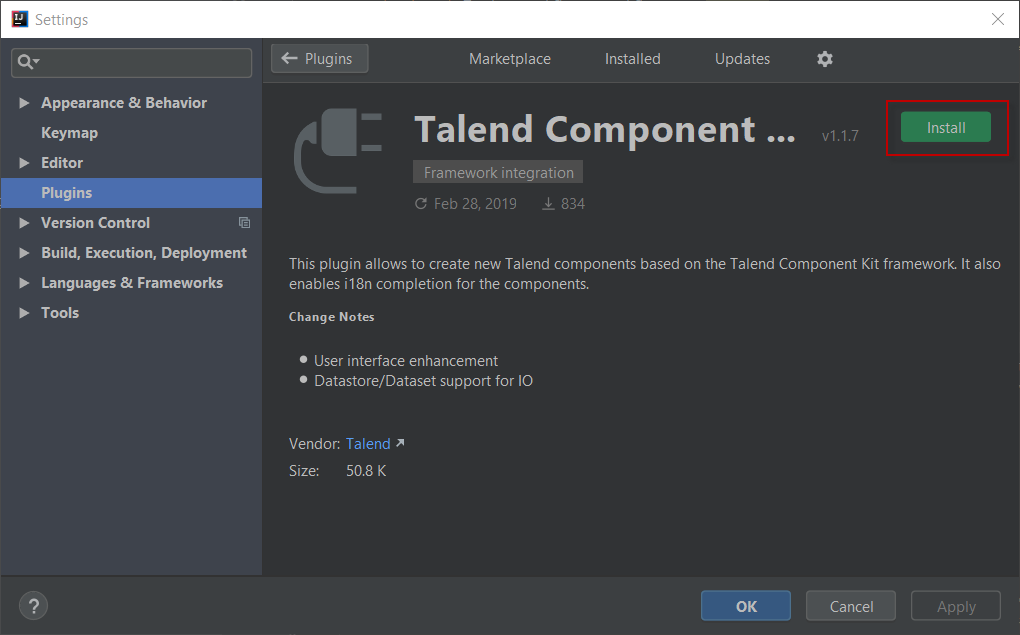
Task: Install the Talend Component plugin
Action: point(946,128)
